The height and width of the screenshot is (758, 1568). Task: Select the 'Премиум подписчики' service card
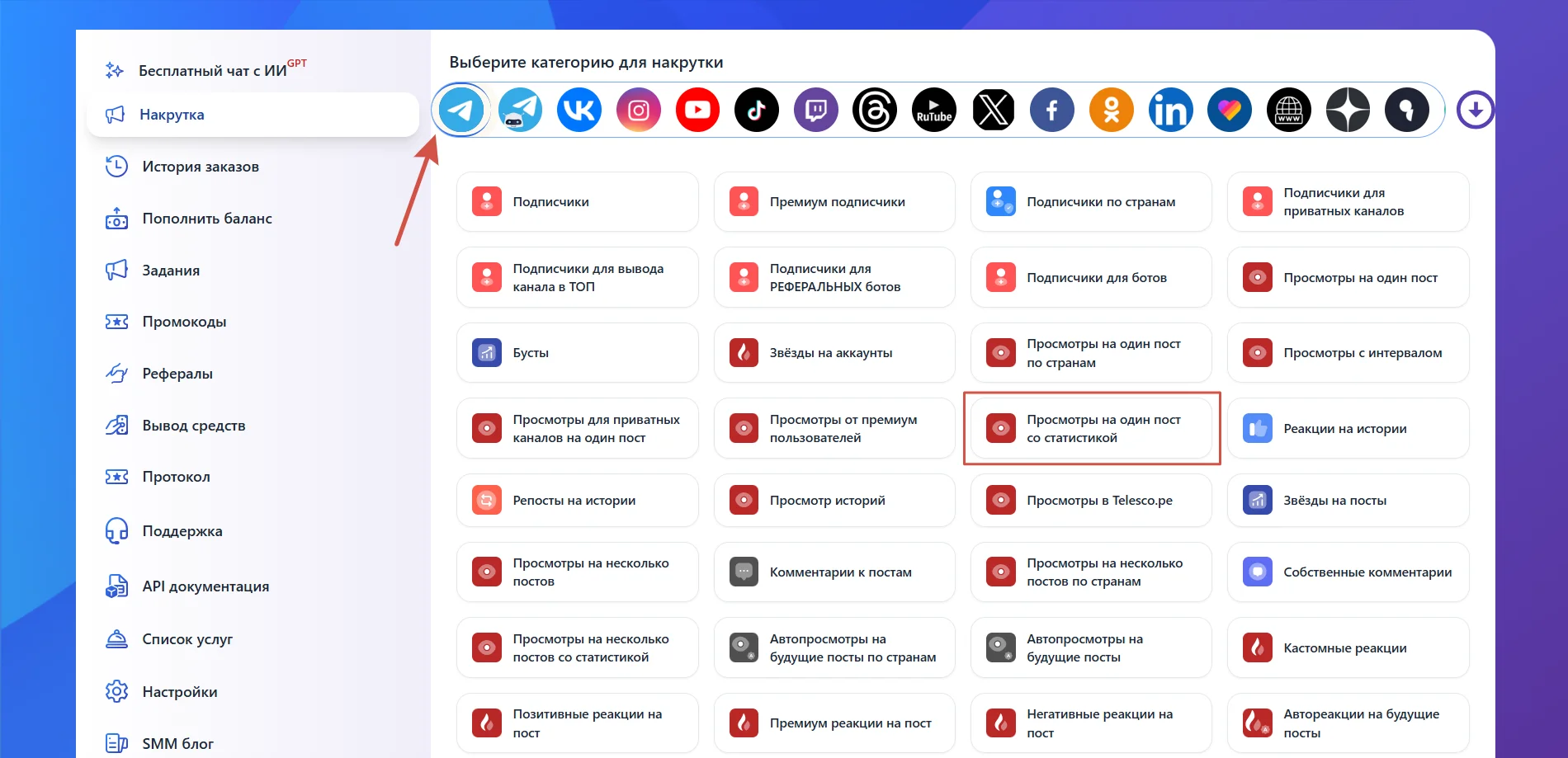coord(834,202)
